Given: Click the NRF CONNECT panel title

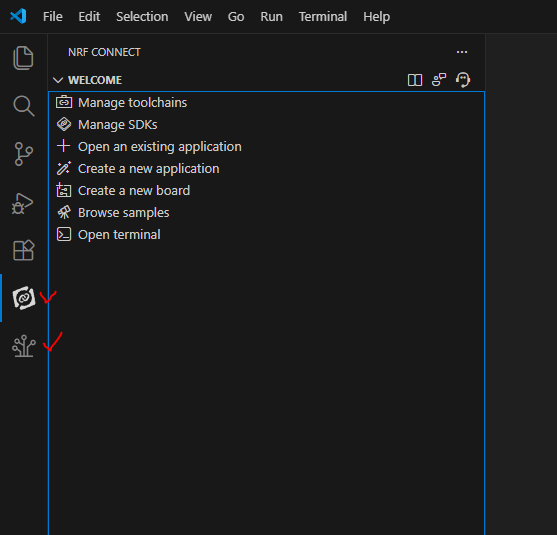Looking at the screenshot, I should click(x=104, y=52).
